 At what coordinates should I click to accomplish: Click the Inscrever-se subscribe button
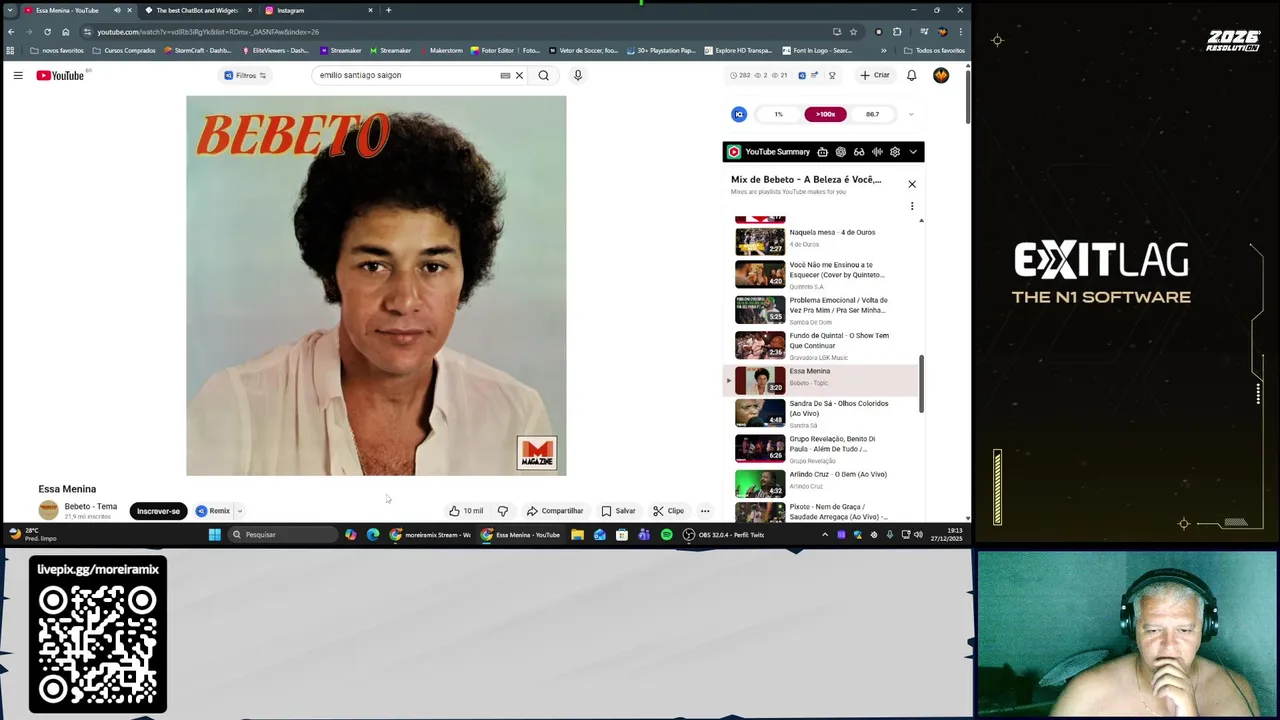point(158,511)
